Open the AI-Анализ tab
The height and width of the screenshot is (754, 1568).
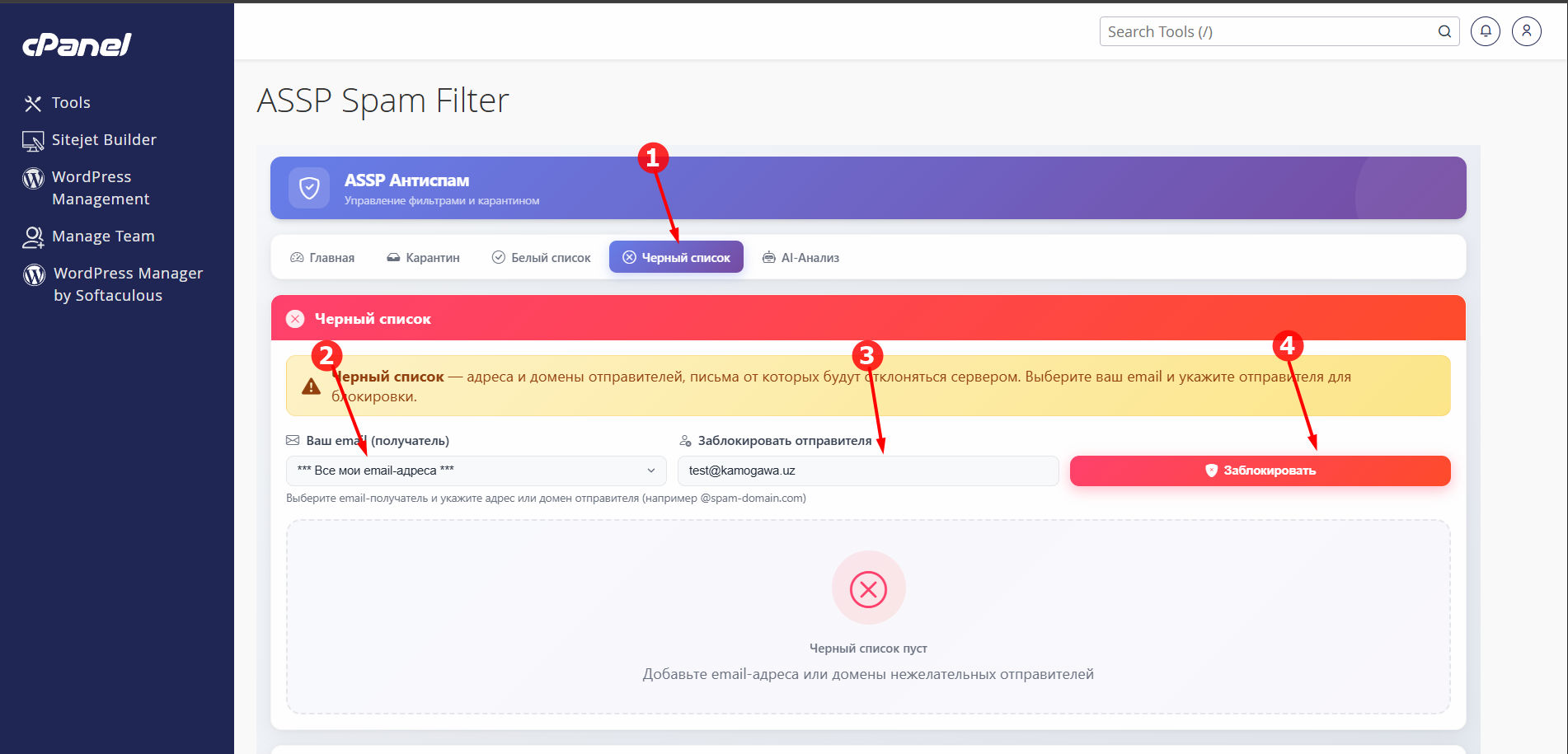(x=800, y=257)
